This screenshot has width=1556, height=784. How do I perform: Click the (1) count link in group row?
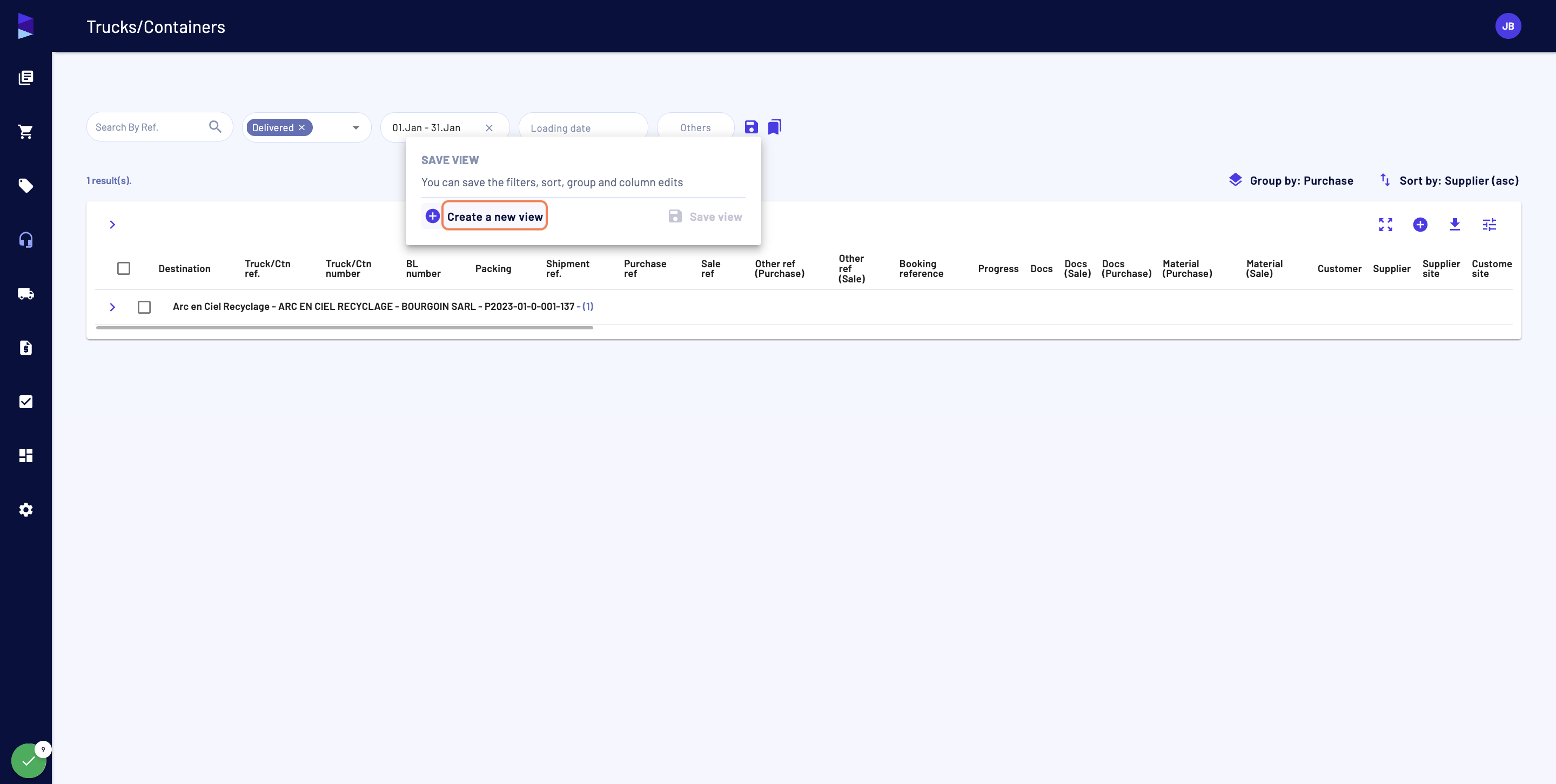tap(588, 307)
